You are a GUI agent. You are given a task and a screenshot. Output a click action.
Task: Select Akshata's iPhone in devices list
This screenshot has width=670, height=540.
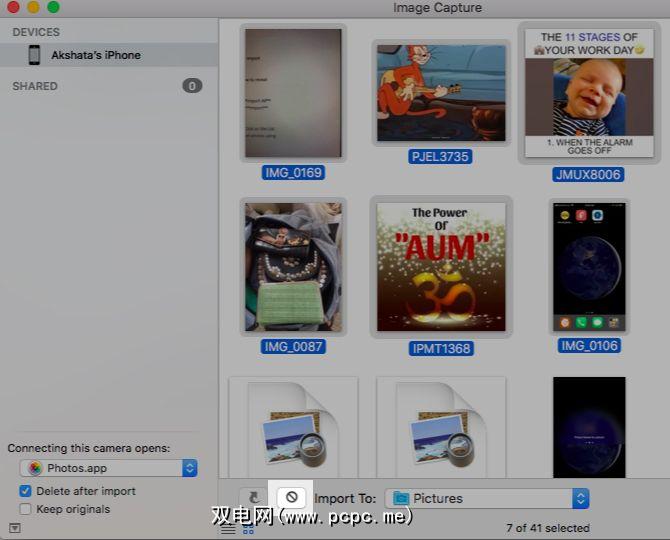tap(109, 55)
